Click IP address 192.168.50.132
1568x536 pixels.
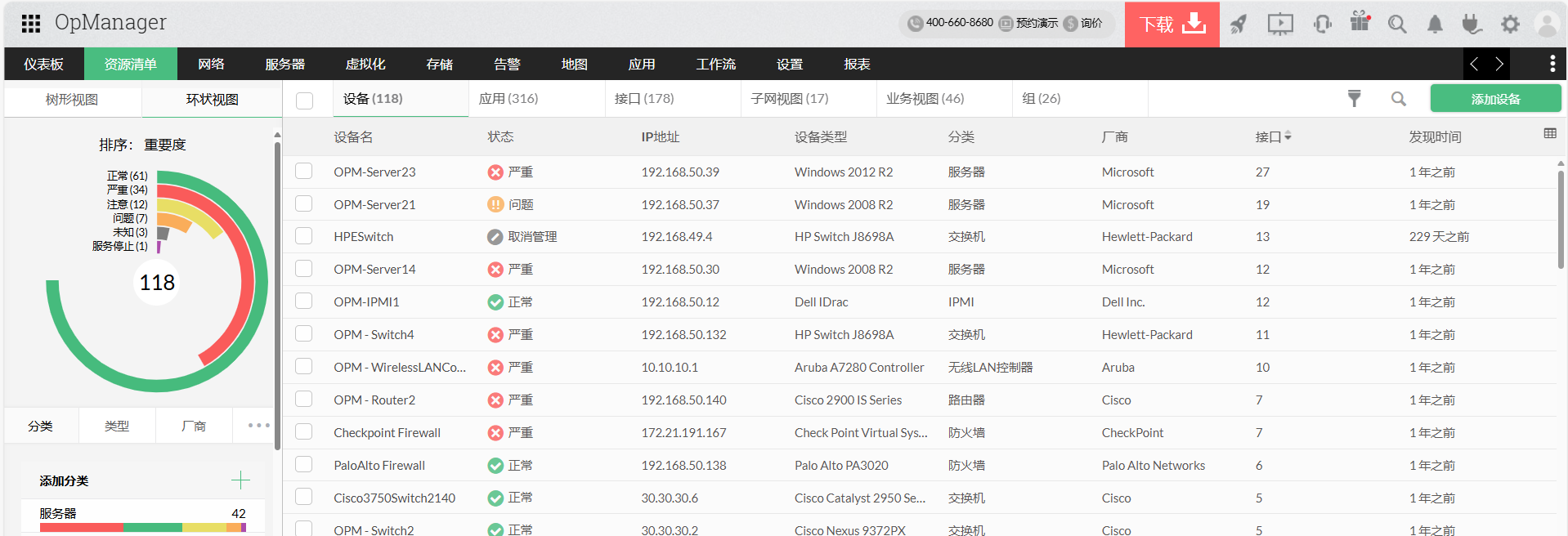click(x=683, y=335)
